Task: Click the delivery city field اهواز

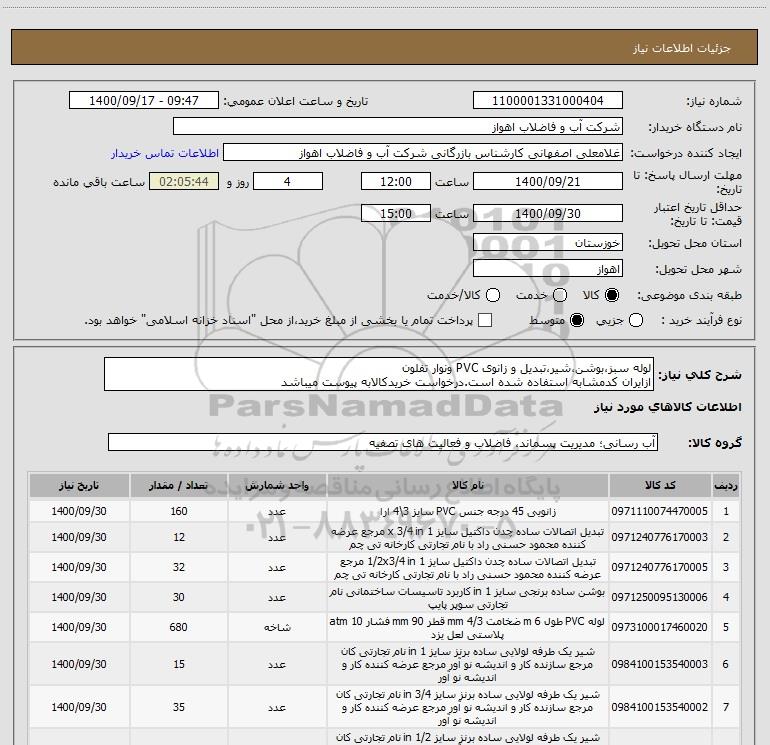Action: (548, 269)
